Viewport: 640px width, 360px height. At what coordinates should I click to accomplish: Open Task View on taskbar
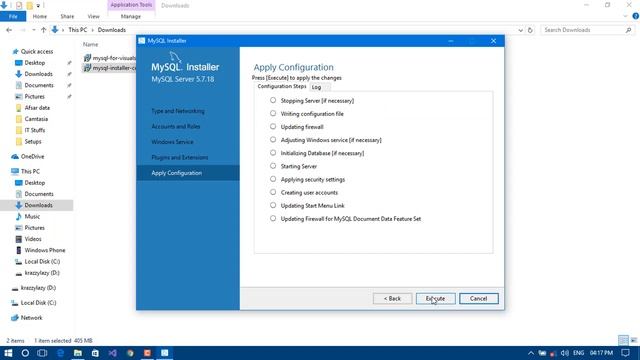(x=42, y=353)
